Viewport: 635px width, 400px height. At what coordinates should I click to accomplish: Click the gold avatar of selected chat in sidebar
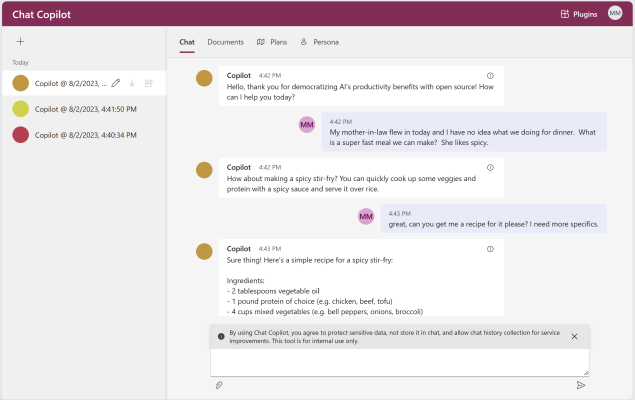click(x=20, y=83)
